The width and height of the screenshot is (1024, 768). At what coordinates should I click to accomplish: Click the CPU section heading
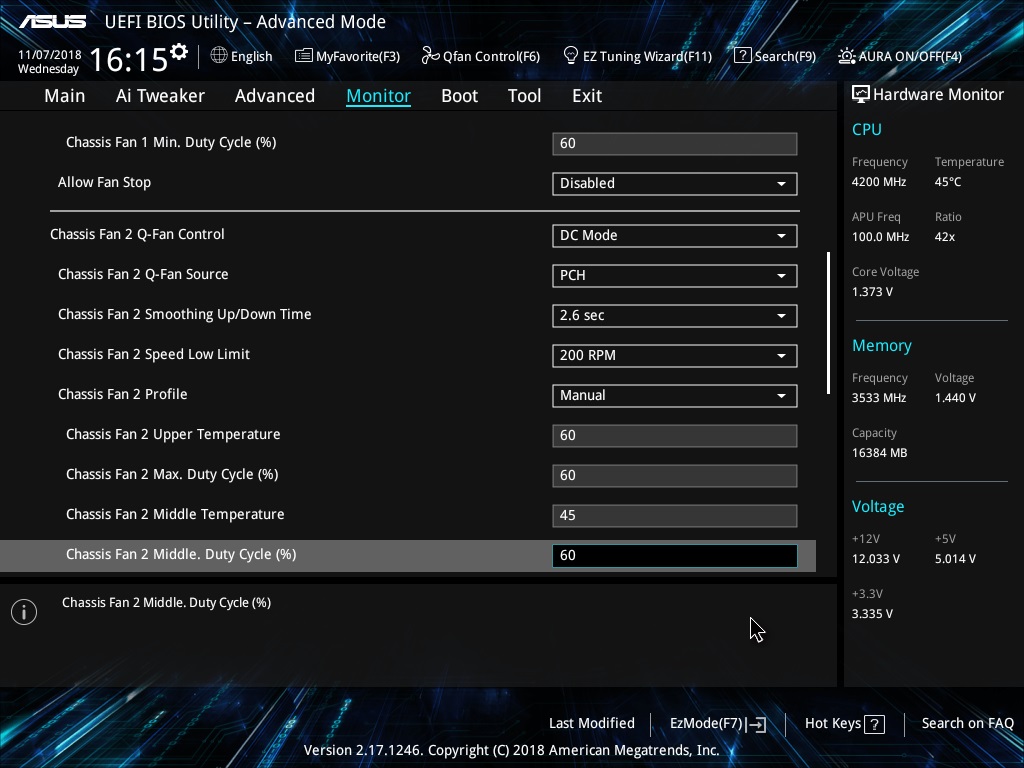tap(867, 129)
